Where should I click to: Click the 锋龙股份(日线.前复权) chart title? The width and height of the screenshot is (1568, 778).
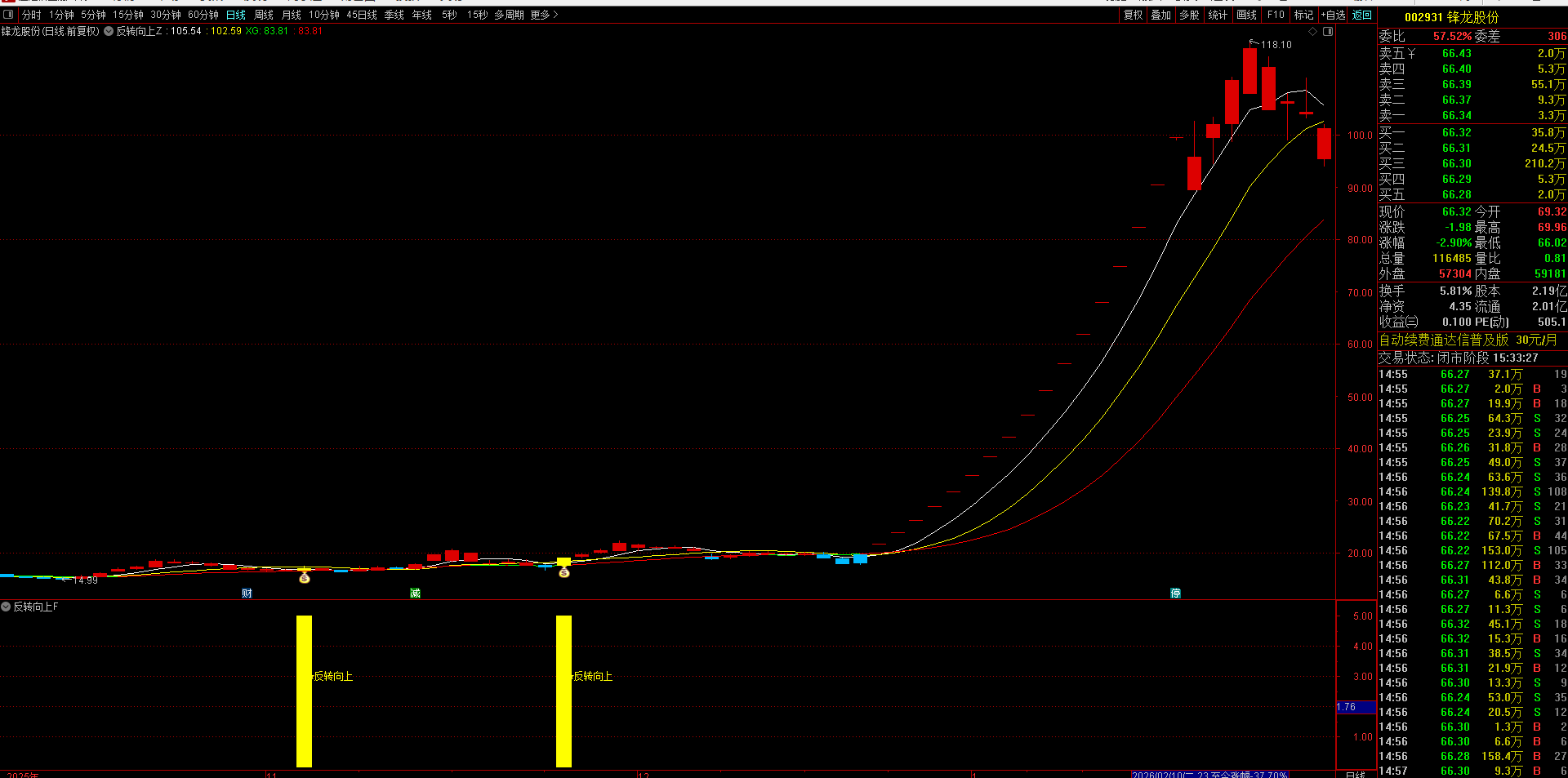tap(50, 31)
